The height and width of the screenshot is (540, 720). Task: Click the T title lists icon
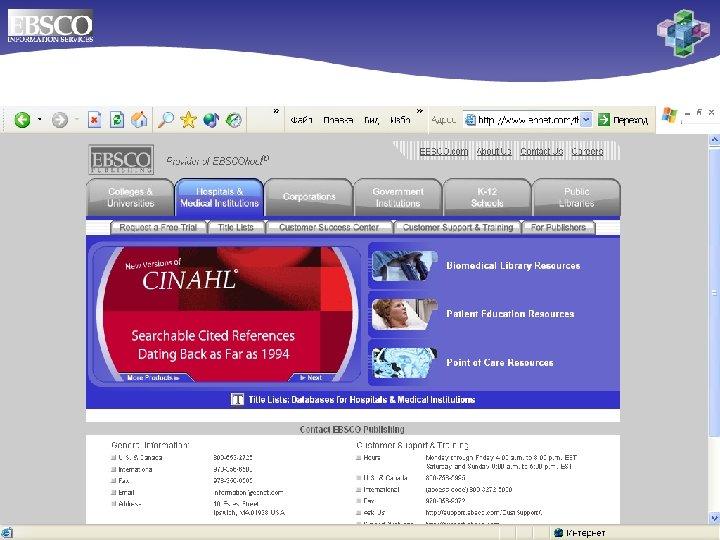coord(237,399)
